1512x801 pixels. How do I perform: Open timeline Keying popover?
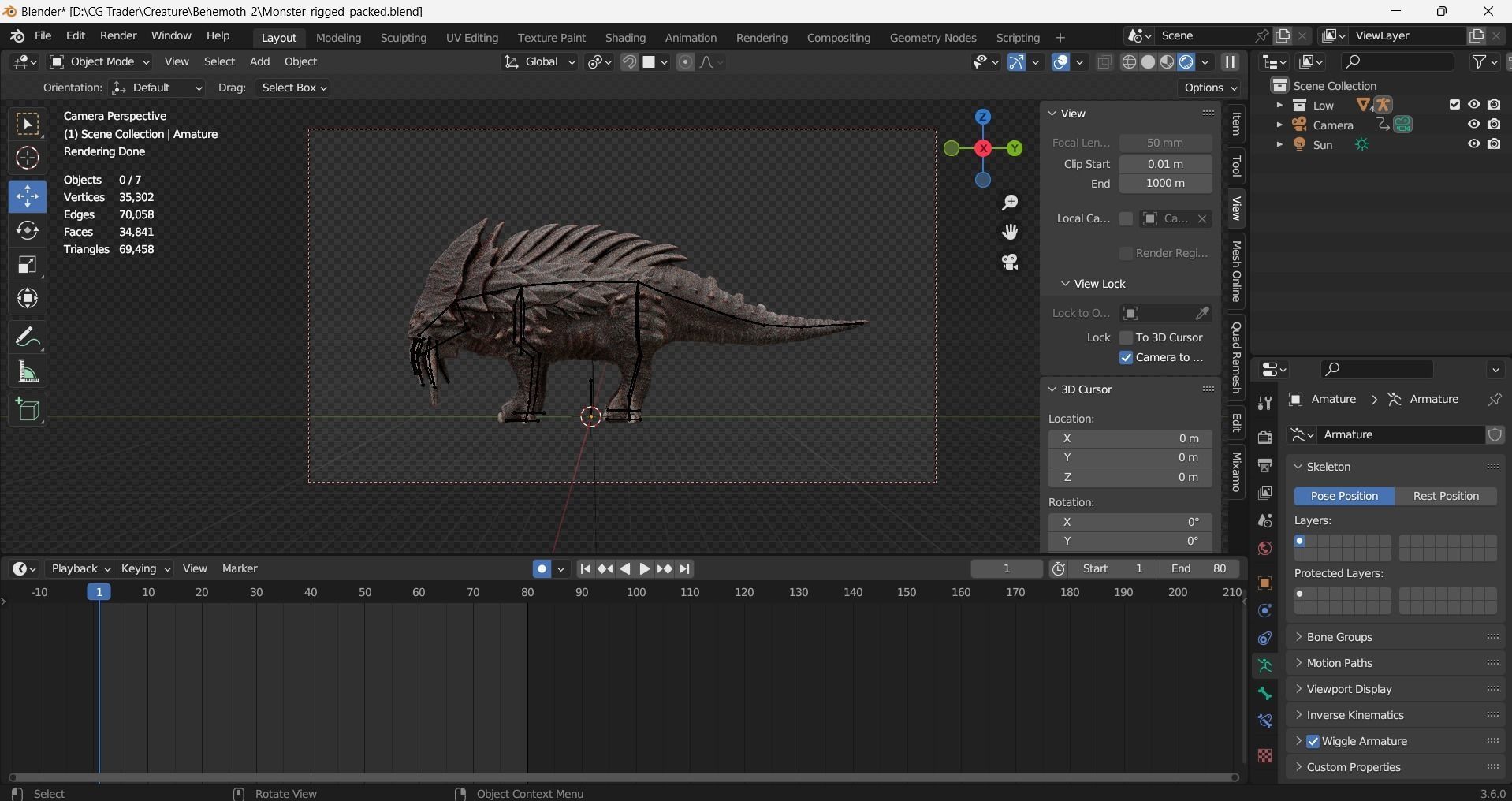(x=145, y=568)
